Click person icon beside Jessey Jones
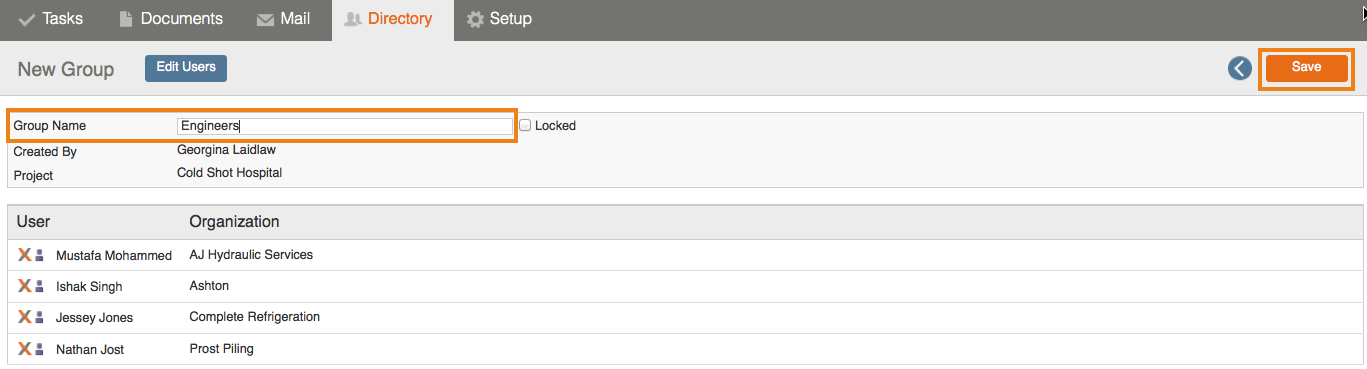Image resolution: width=1367 pixels, height=369 pixels. click(40, 318)
